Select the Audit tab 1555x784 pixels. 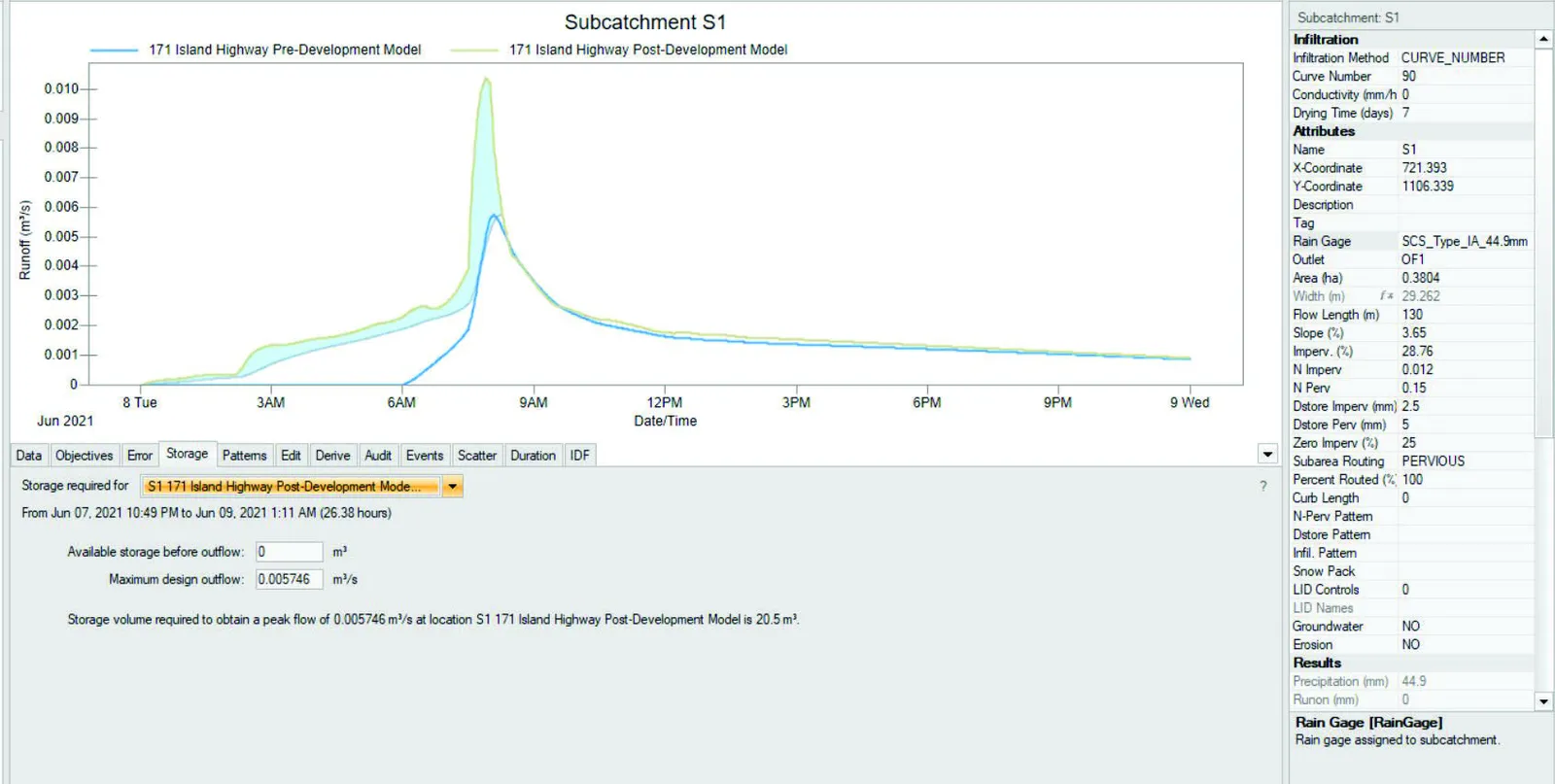(378, 455)
